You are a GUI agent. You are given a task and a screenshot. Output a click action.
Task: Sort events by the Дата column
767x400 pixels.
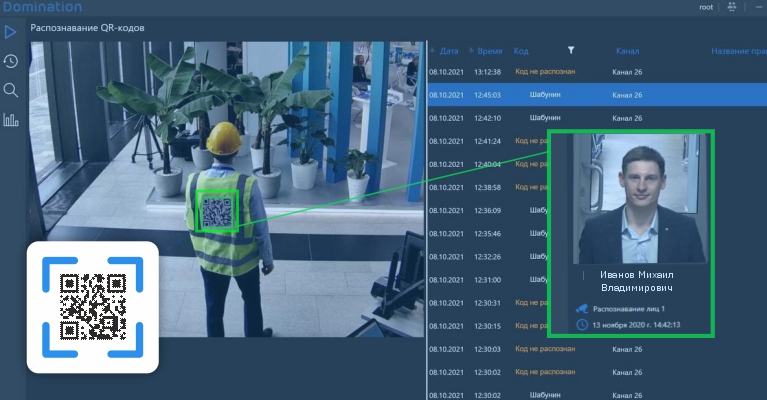449,50
